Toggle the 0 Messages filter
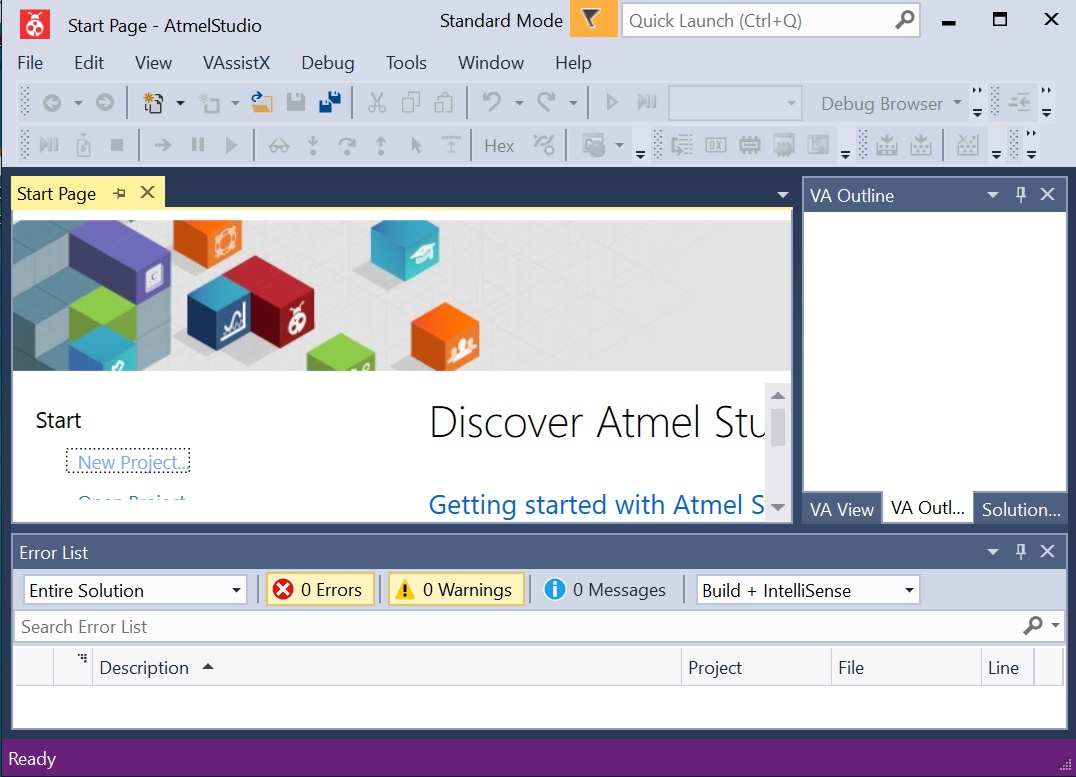The image size is (1076, 777). point(605,590)
